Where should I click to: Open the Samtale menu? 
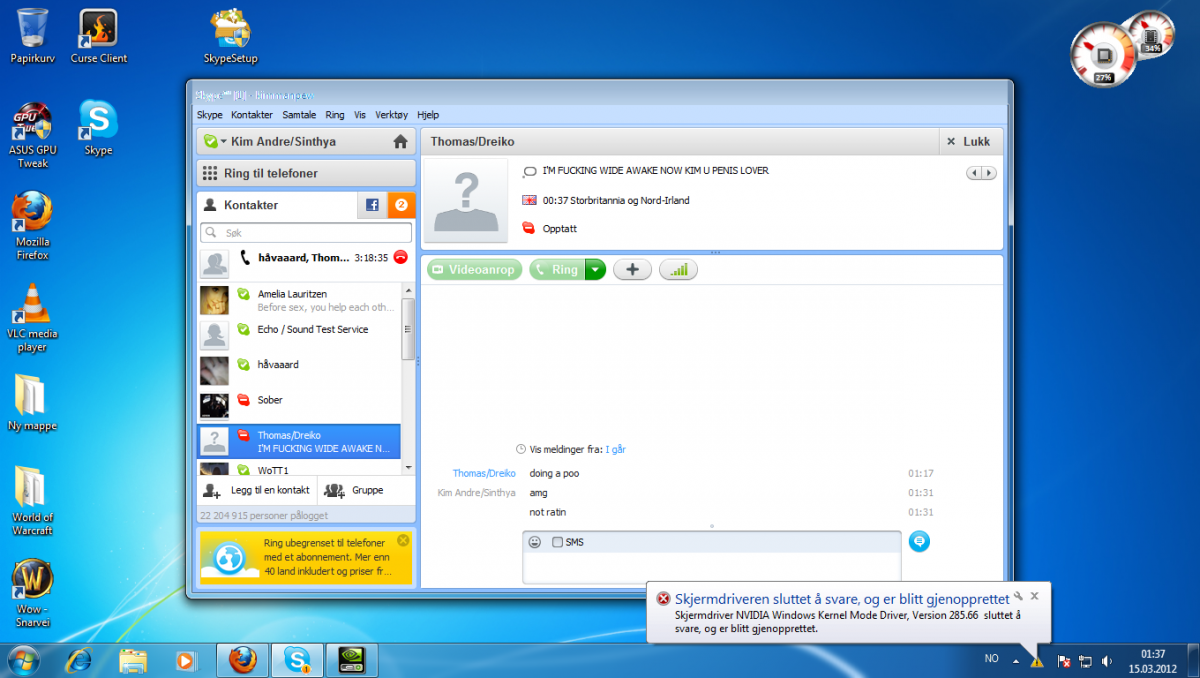[x=299, y=115]
